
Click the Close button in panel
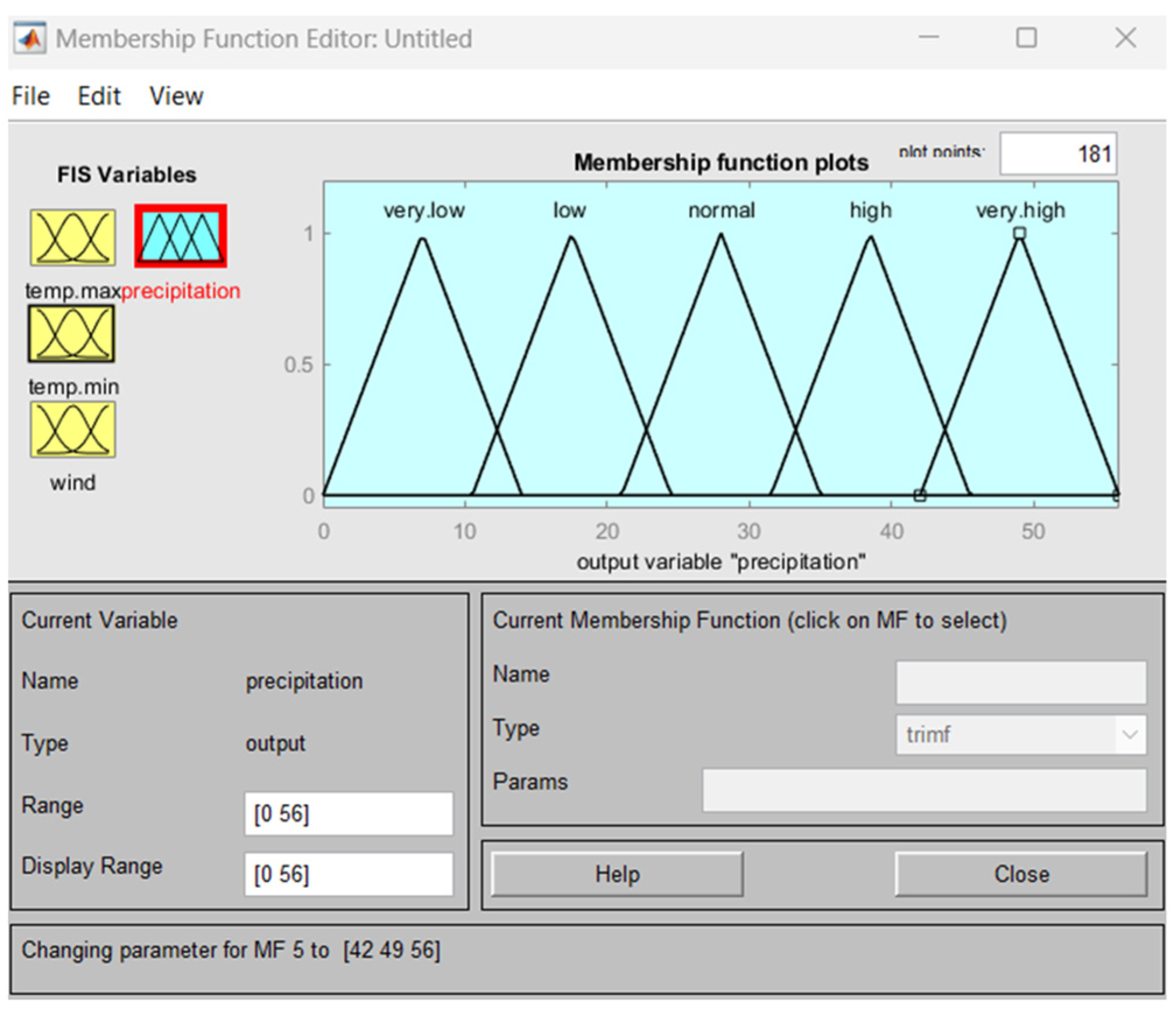coord(1021,874)
